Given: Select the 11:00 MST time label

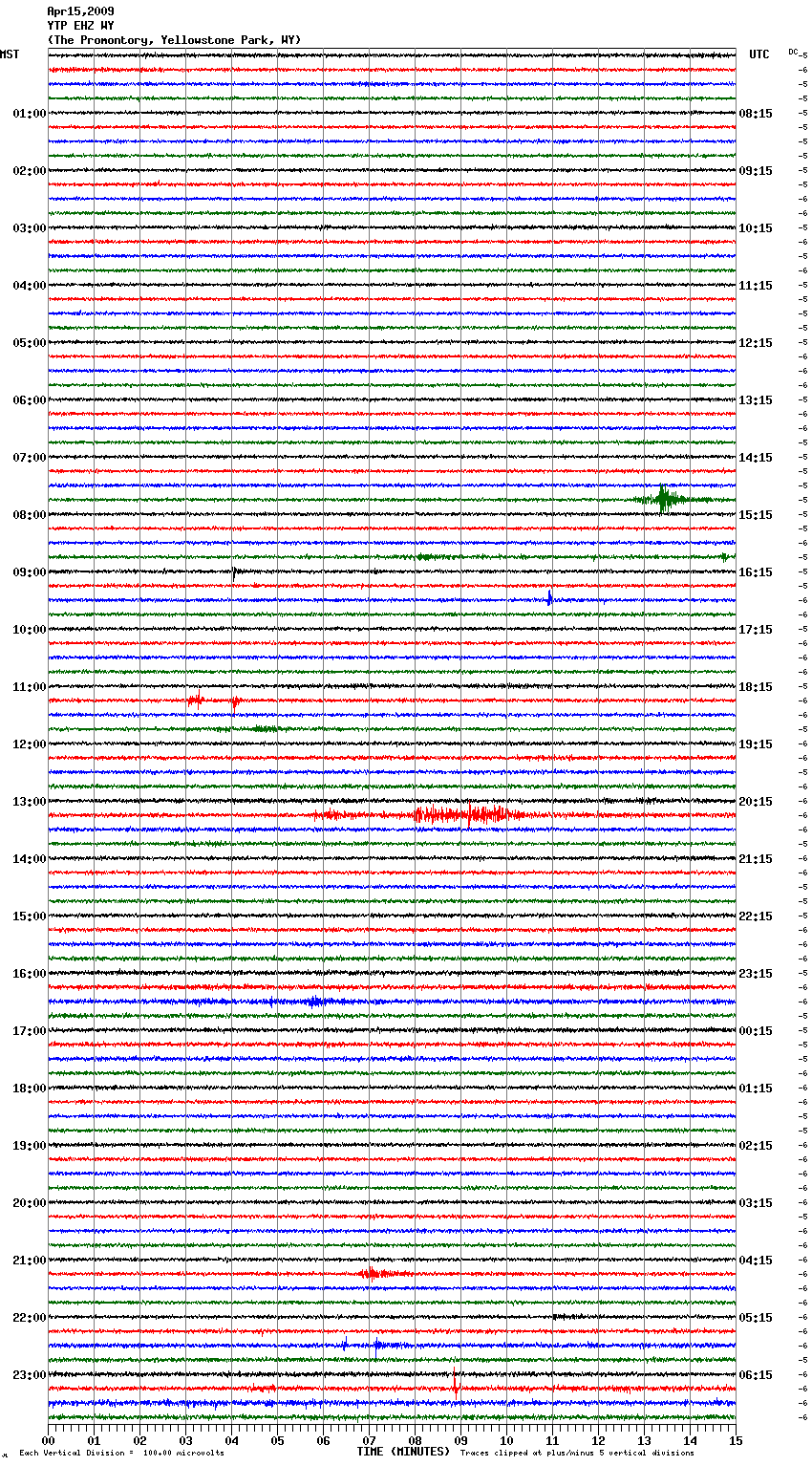Looking at the screenshot, I should (30, 687).
